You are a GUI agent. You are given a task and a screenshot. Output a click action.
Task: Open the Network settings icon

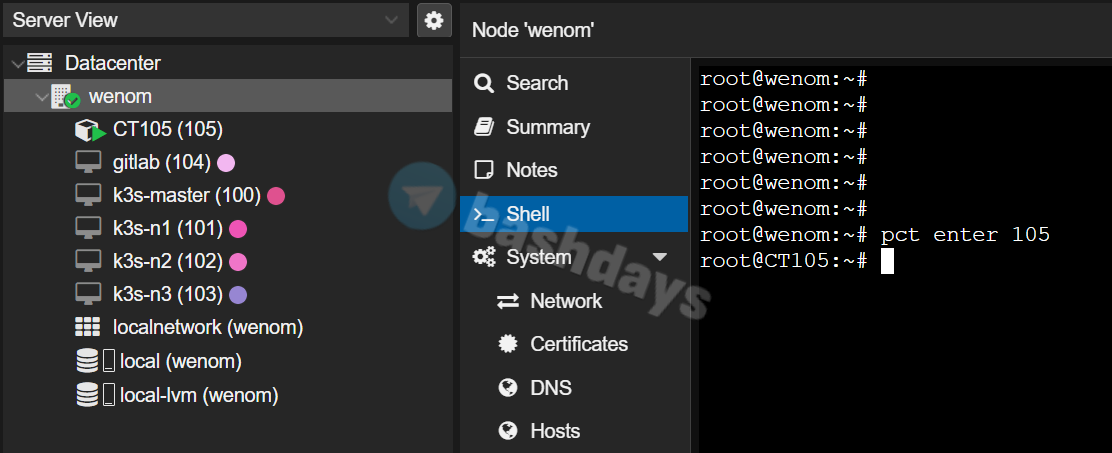508,301
